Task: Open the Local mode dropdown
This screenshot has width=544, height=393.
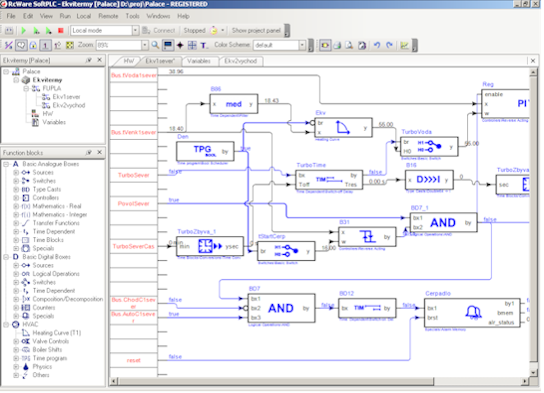Action: pos(135,31)
